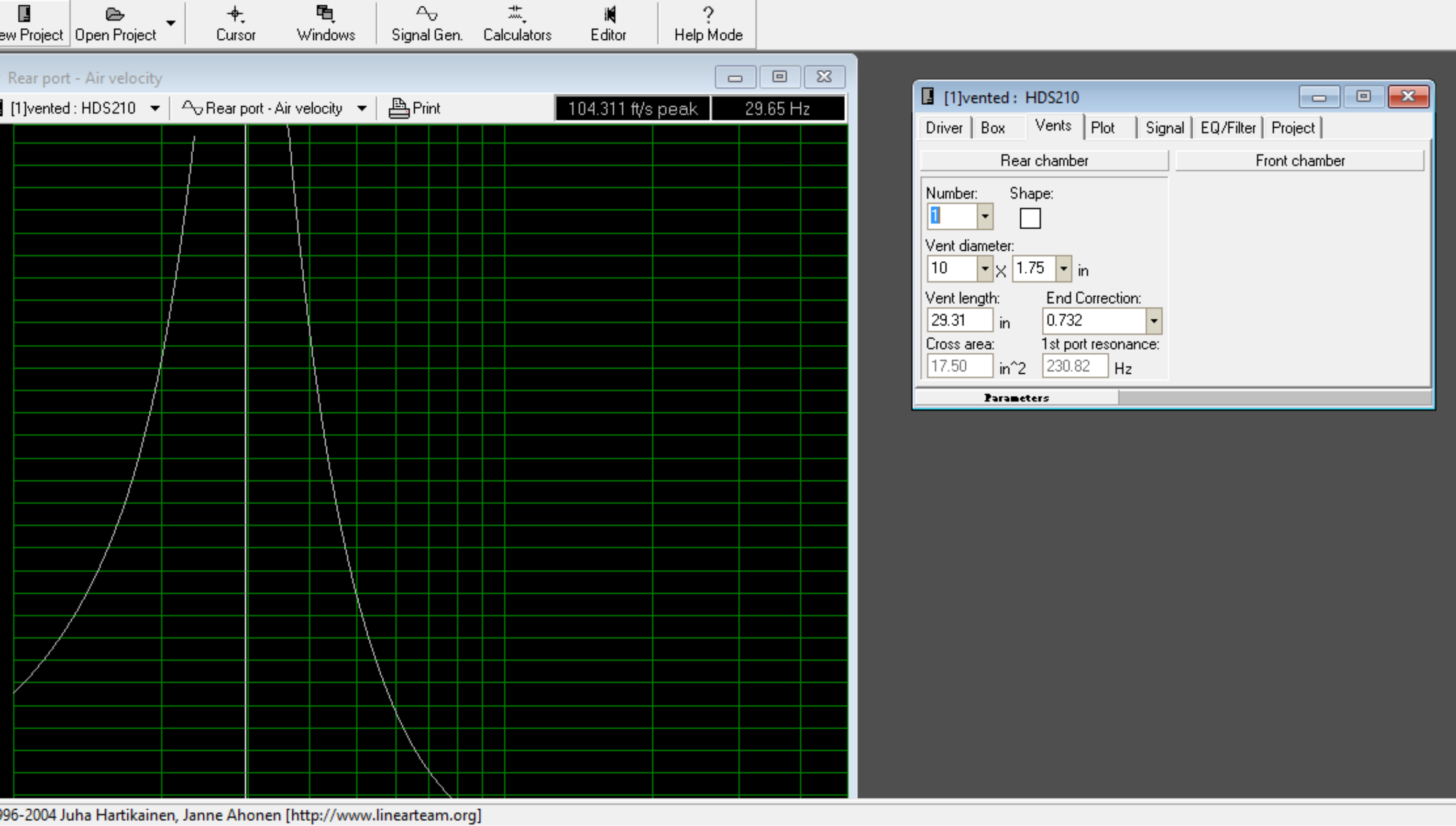This screenshot has height=826, width=1456.
Task: Open the EQ/Filter tab
Action: (x=1228, y=128)
